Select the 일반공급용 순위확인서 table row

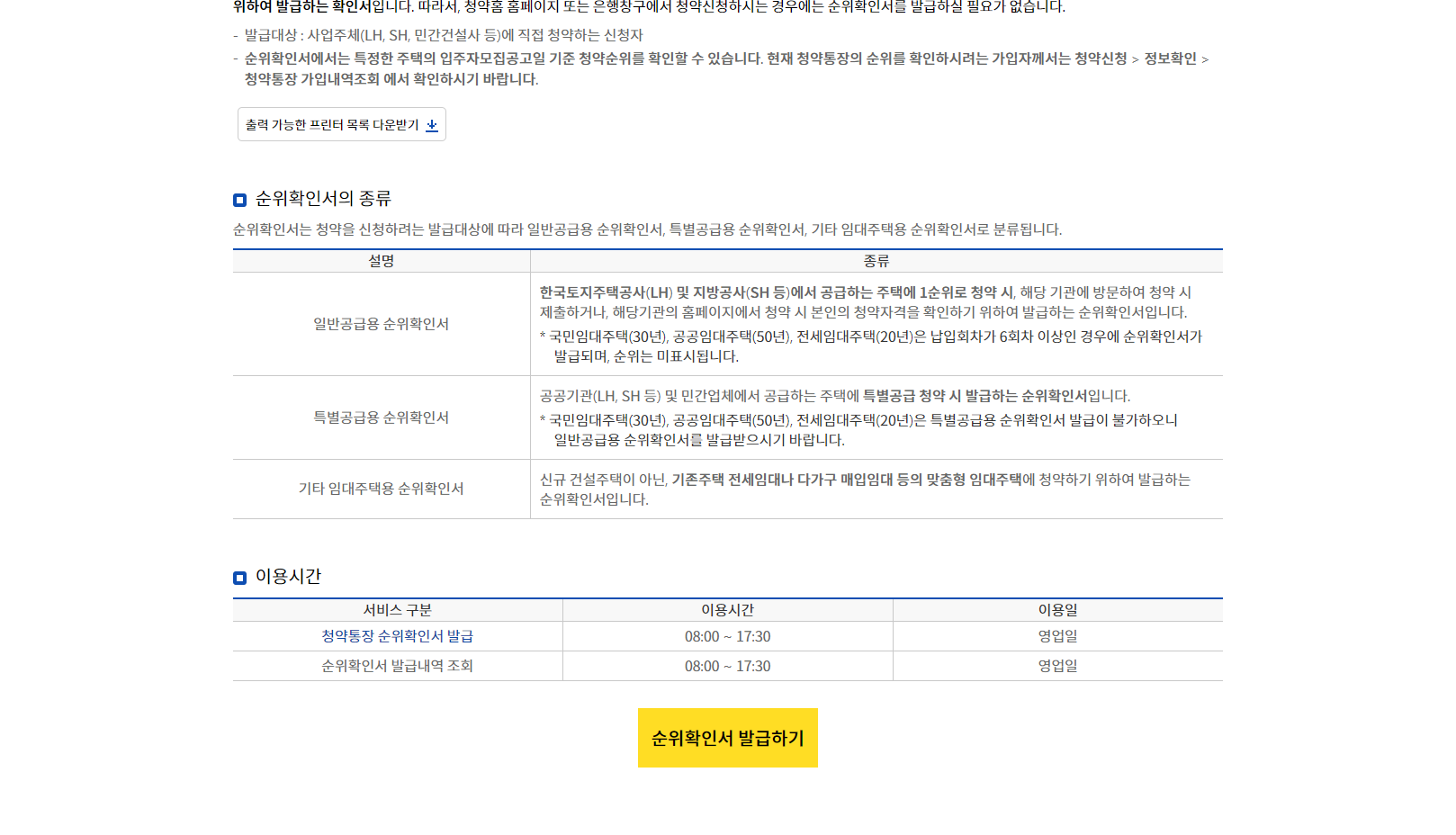coord(381,324)
